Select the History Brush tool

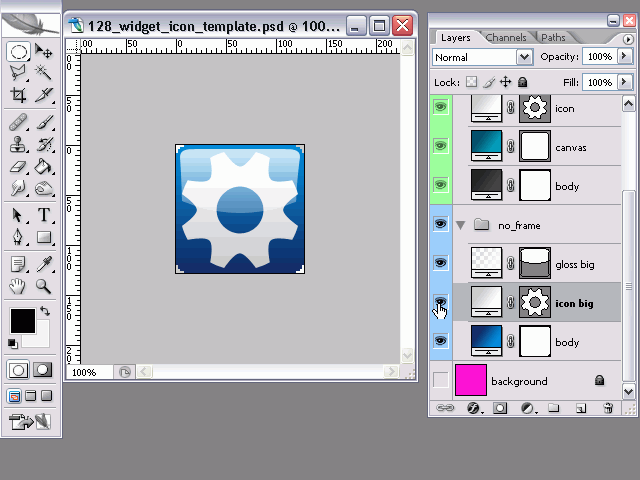pyautogui.click(x=43, y=144)
